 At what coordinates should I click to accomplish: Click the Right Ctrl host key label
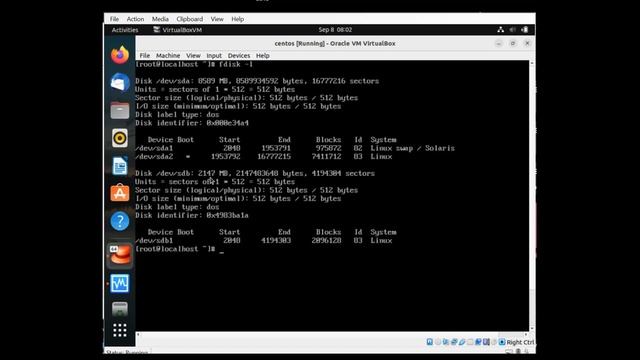point(520,342)
